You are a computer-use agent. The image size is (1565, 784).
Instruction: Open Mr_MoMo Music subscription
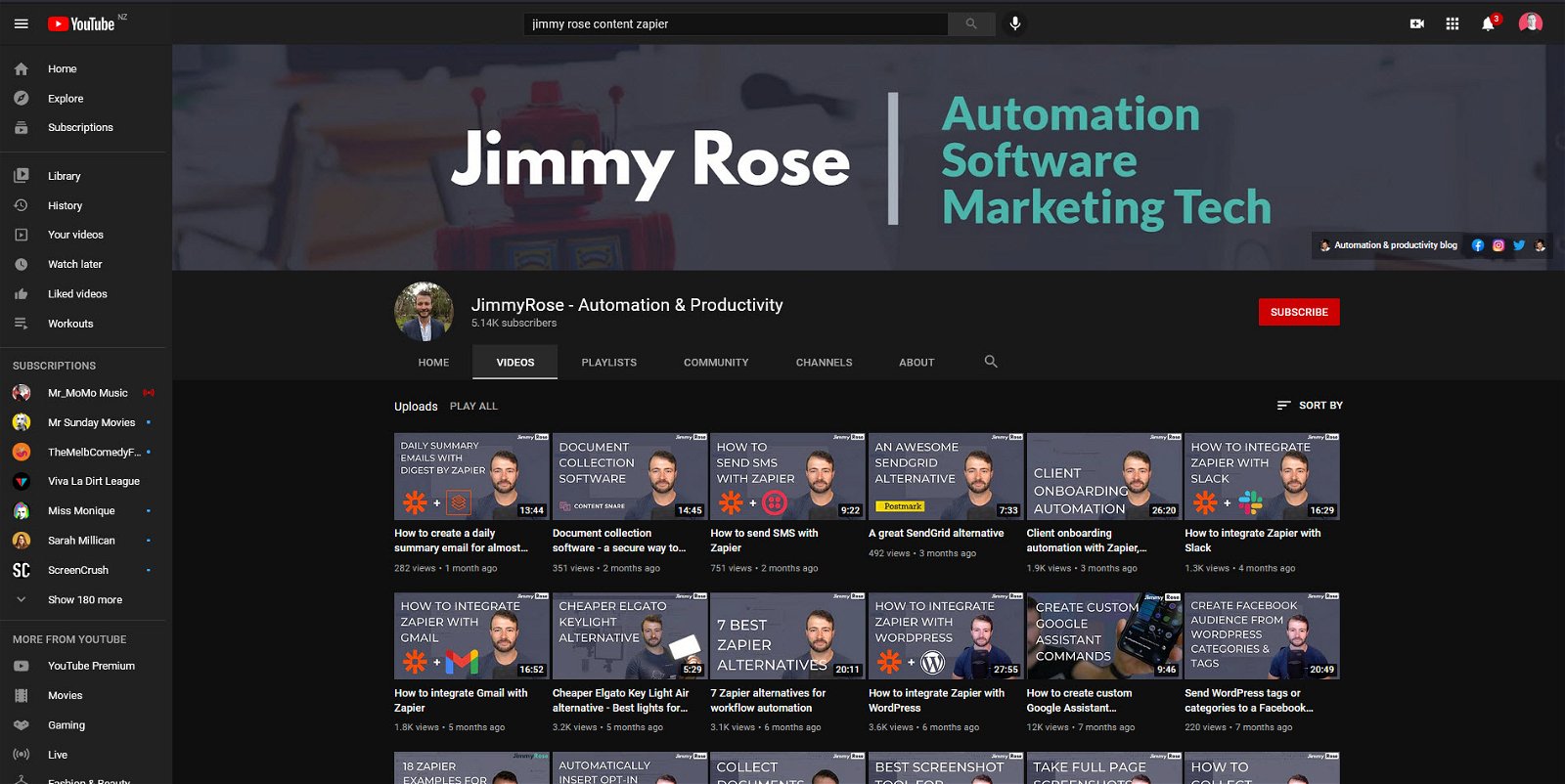86,393
